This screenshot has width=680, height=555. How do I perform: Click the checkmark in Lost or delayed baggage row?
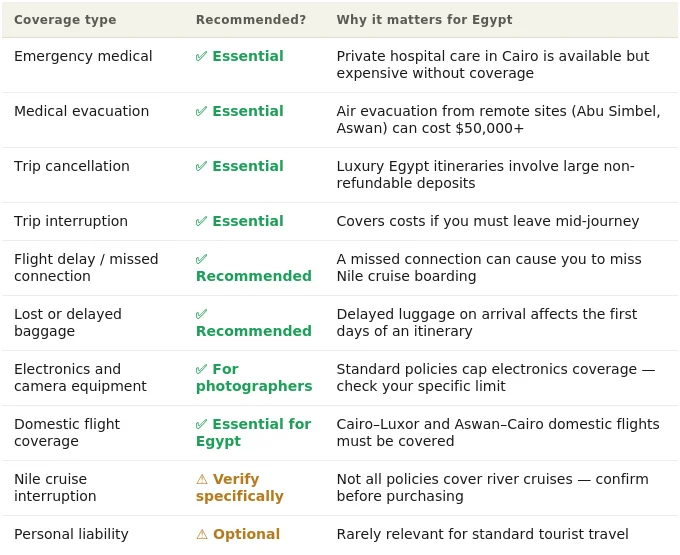[201, 314]
